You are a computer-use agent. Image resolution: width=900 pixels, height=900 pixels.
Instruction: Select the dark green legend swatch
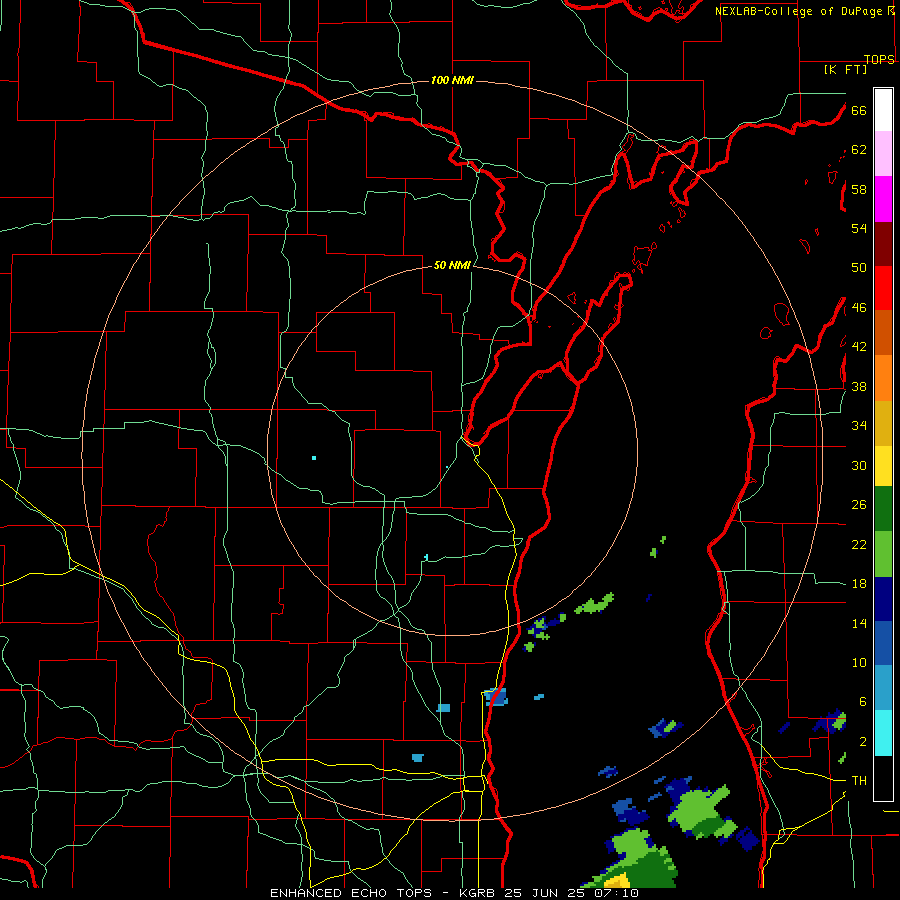[883, 509]
